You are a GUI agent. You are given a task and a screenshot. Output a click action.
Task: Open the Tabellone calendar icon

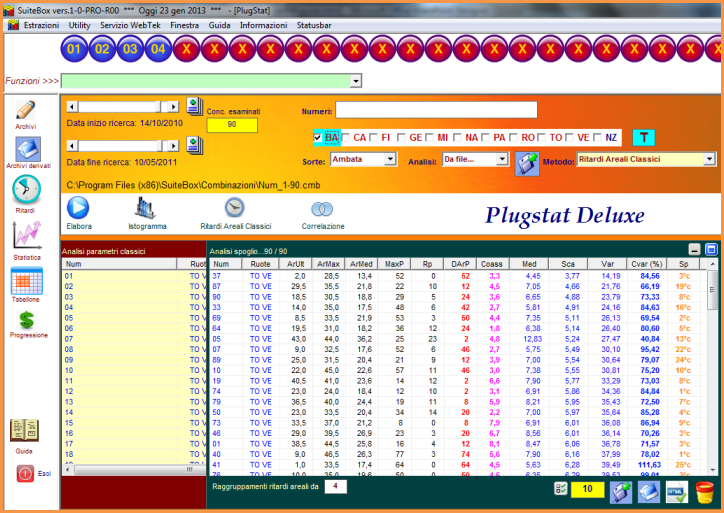(x=26, y=281)
